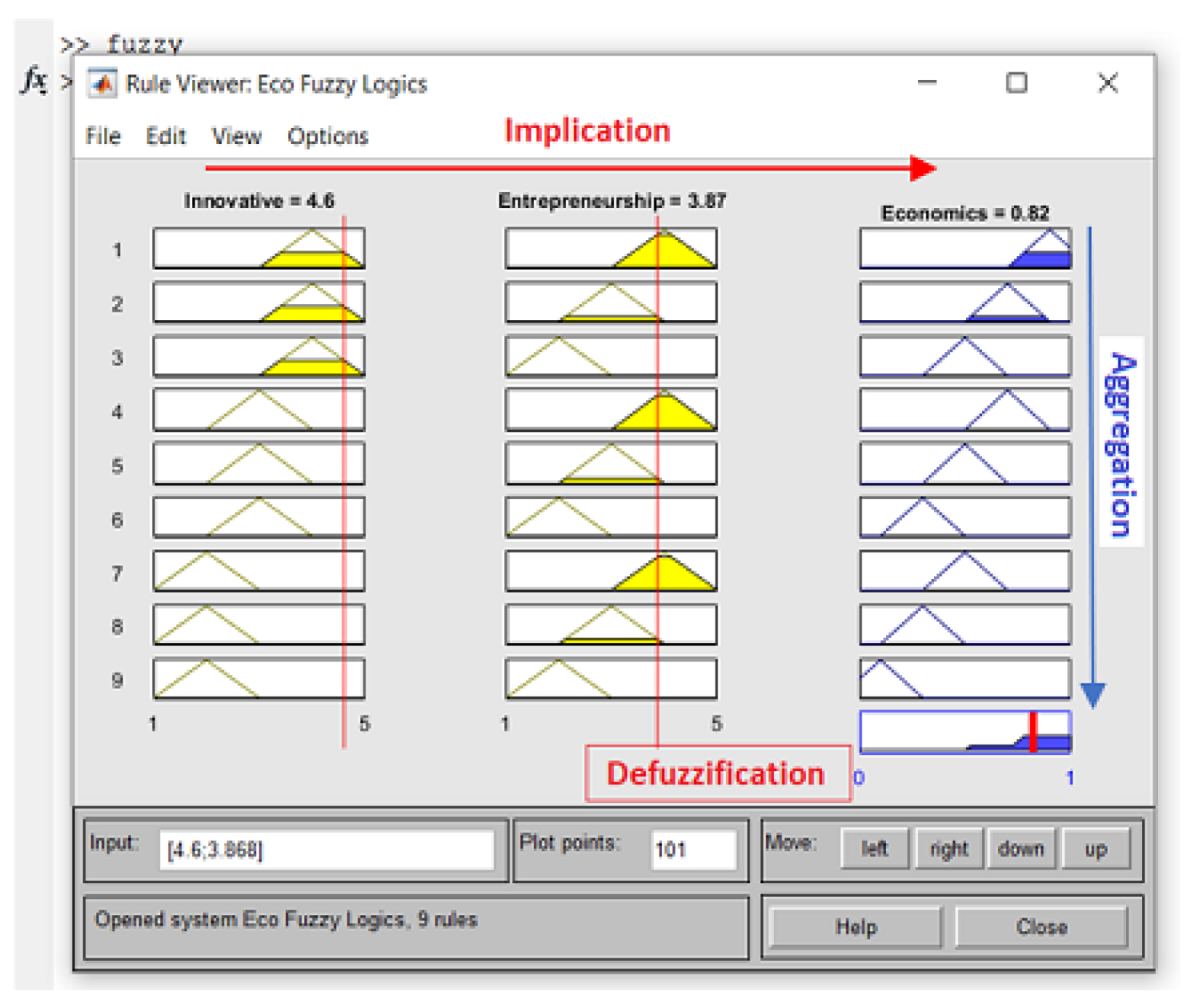Click rule 1 Economics output plot
The width and height of the screenshot is (1203, 1008).
964,248
